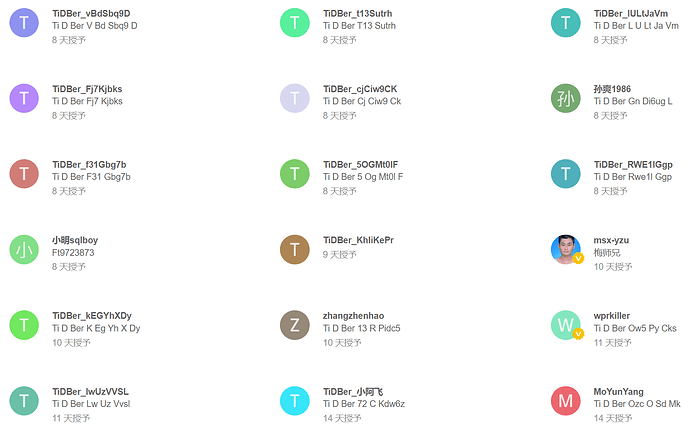Click the TiDBer_cjCiw9CK username
This screenshot has width=690, height=438.
[x=360, y=89]
